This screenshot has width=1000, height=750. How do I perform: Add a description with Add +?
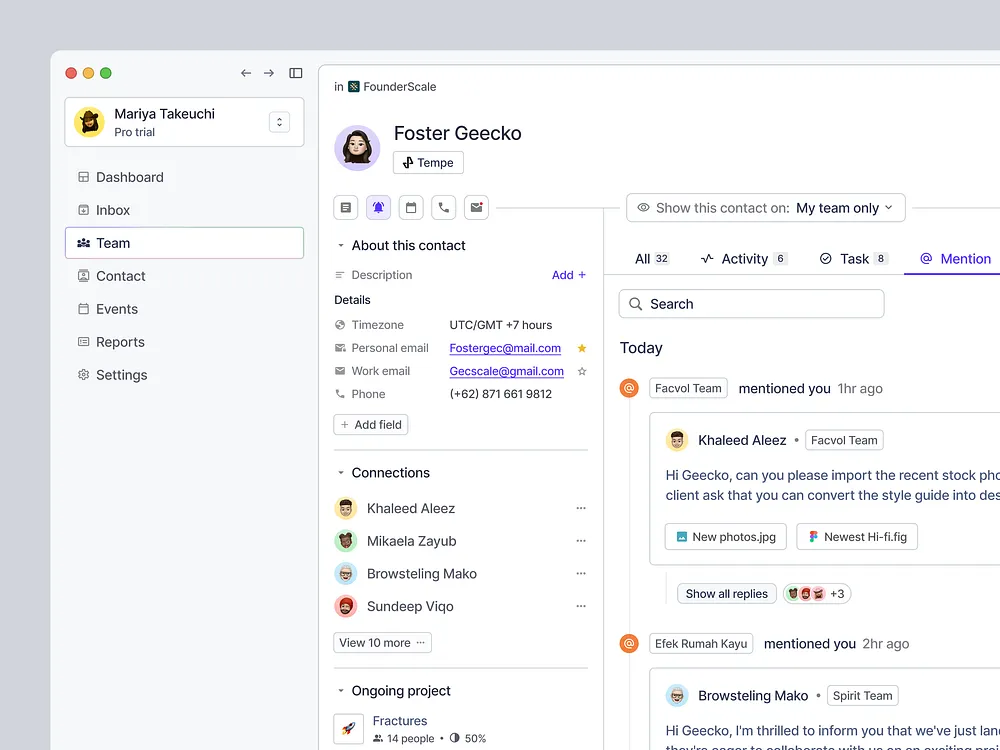click(568, 275)
